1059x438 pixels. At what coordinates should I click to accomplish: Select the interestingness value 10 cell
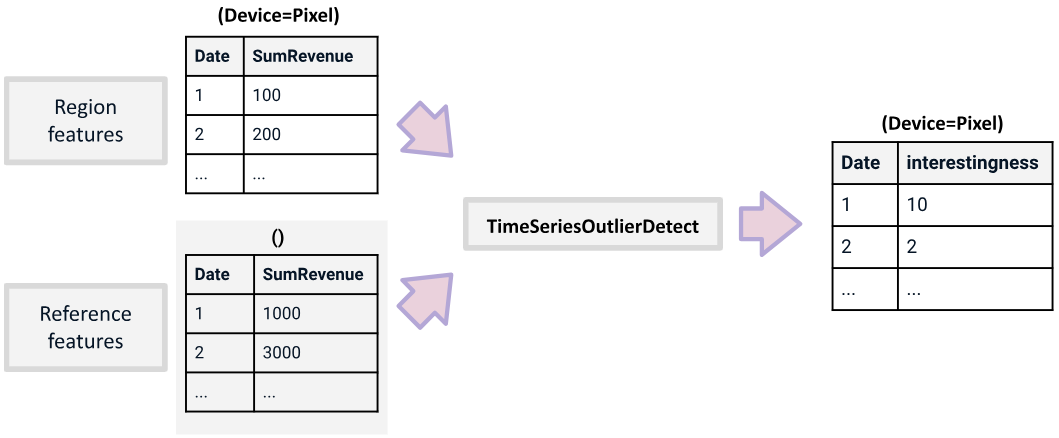(x=972, y=205)
